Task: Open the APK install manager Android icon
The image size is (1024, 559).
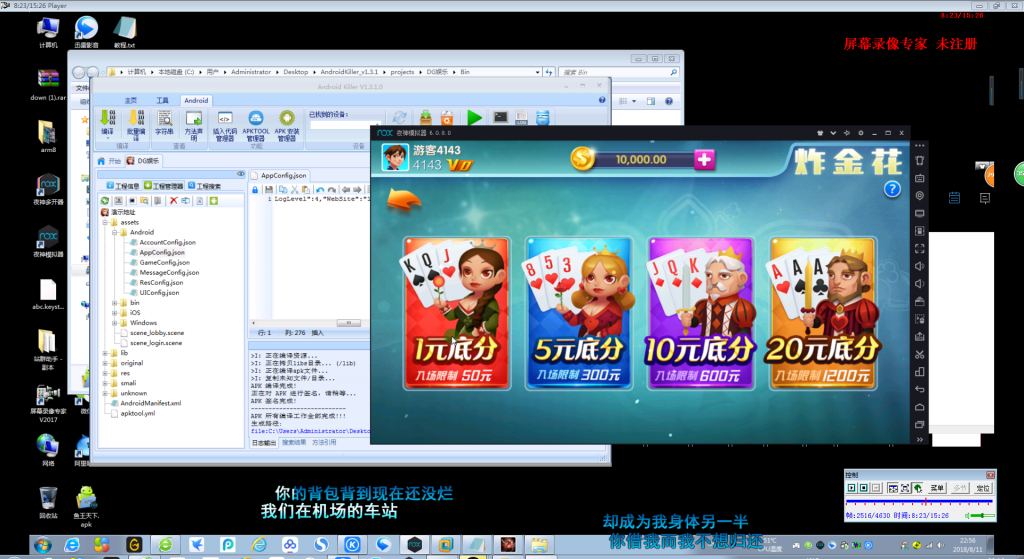Action: click(286, 125)
